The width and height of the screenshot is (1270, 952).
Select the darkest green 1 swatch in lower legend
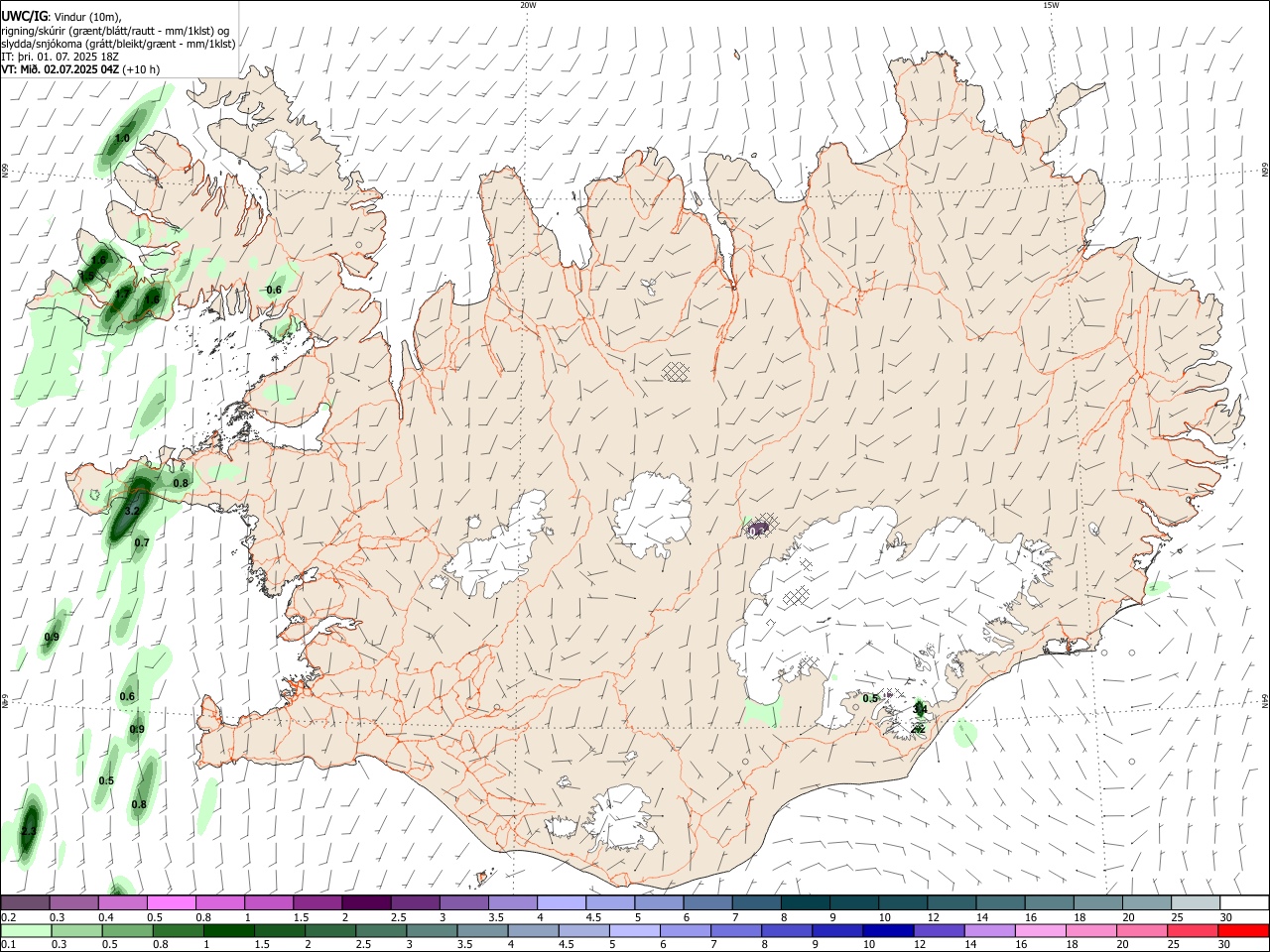point(229,931)
